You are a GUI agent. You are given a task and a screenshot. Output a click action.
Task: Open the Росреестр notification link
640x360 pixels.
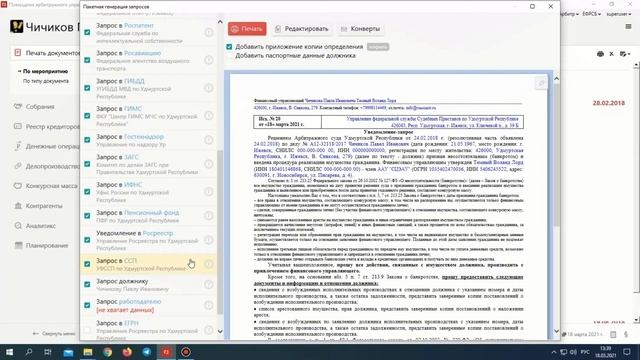[158, 233]
